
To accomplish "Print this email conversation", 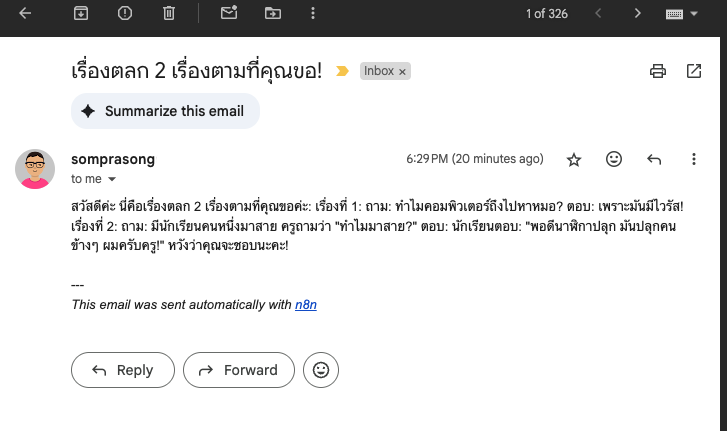I will click(657, 71).
